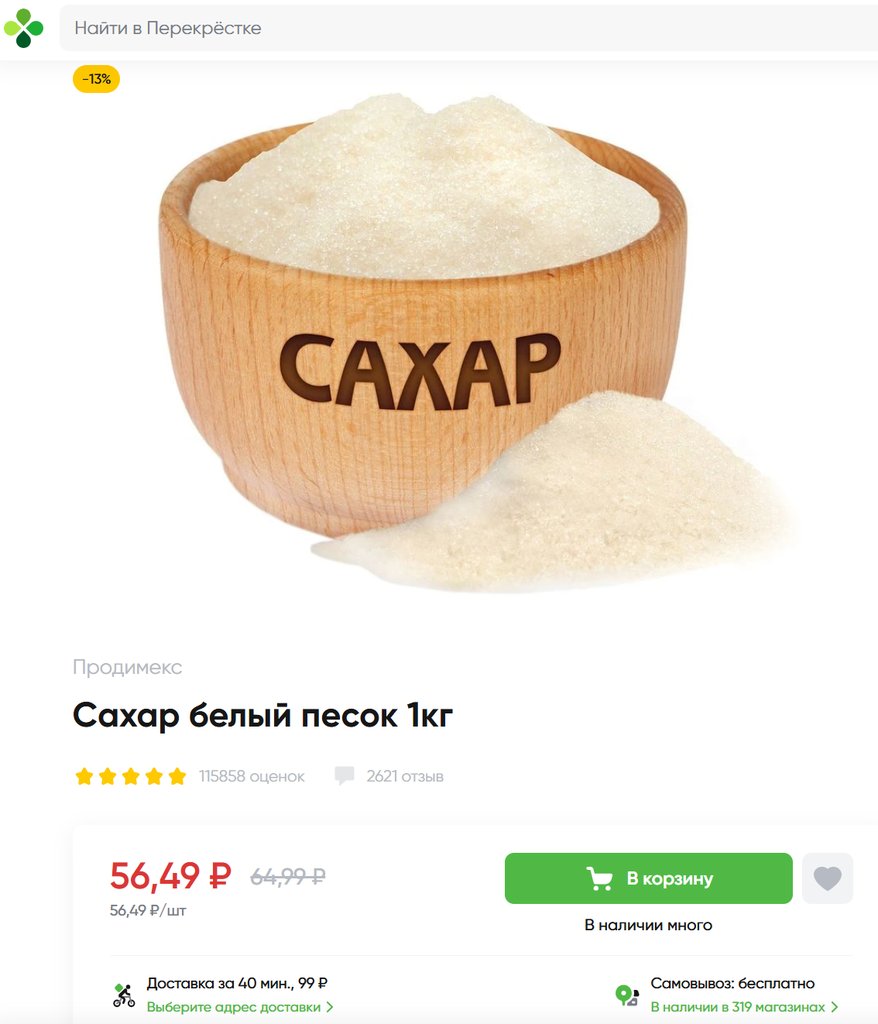
Task: Expand the chevron next to delivery address
Action: 330,1007
